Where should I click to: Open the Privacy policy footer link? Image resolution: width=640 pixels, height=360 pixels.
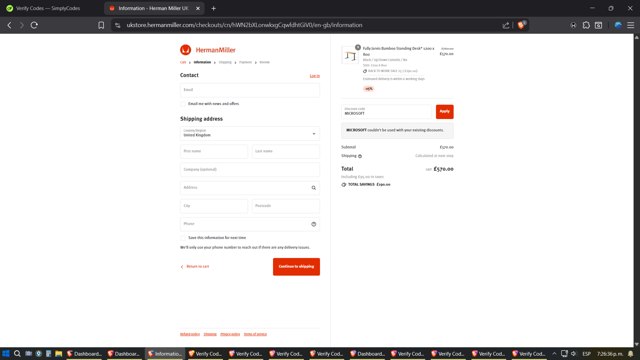(x=230, y=334)
